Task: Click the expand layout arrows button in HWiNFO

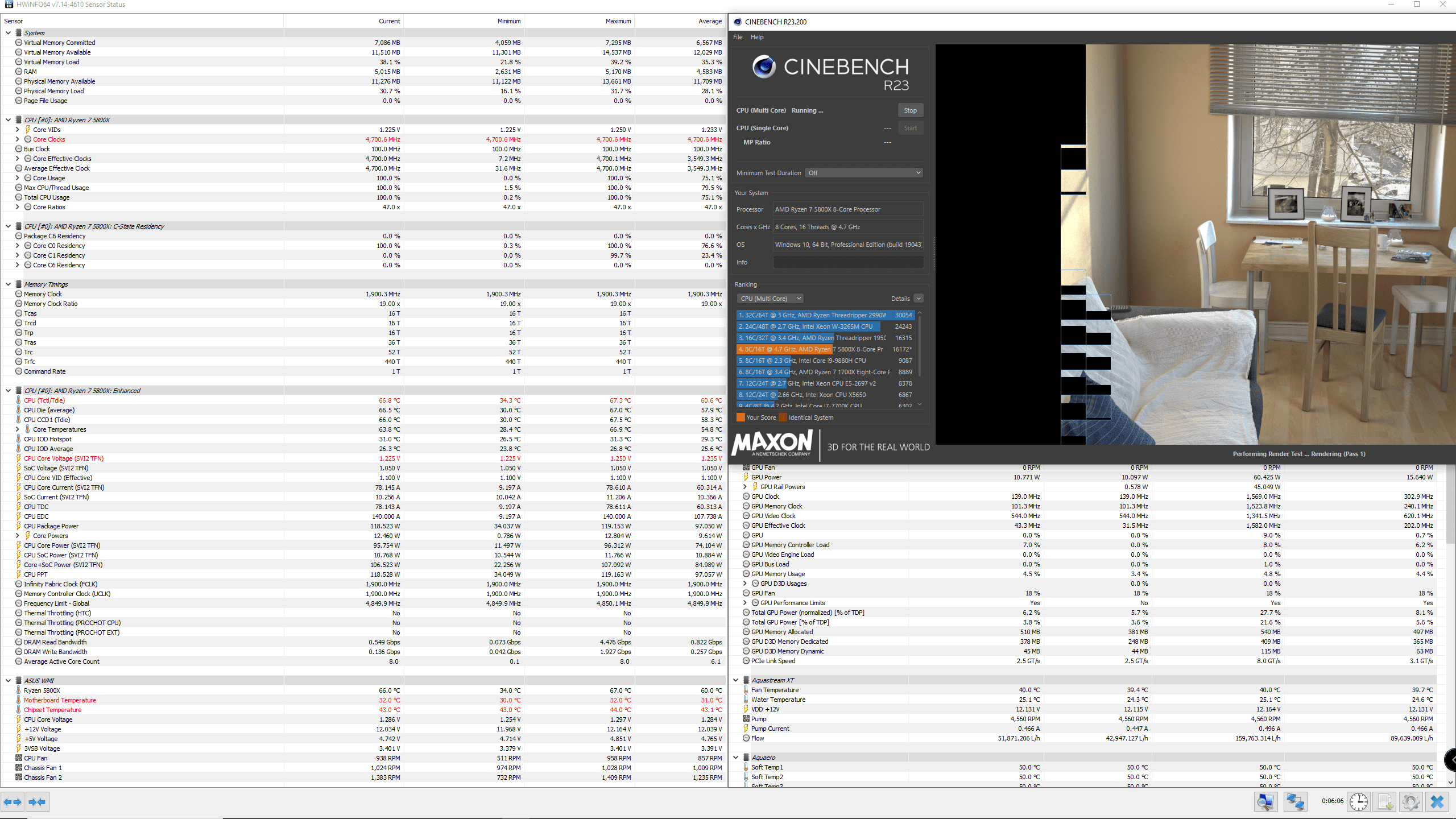Action: pyautogui.click(x=13, y=802)
